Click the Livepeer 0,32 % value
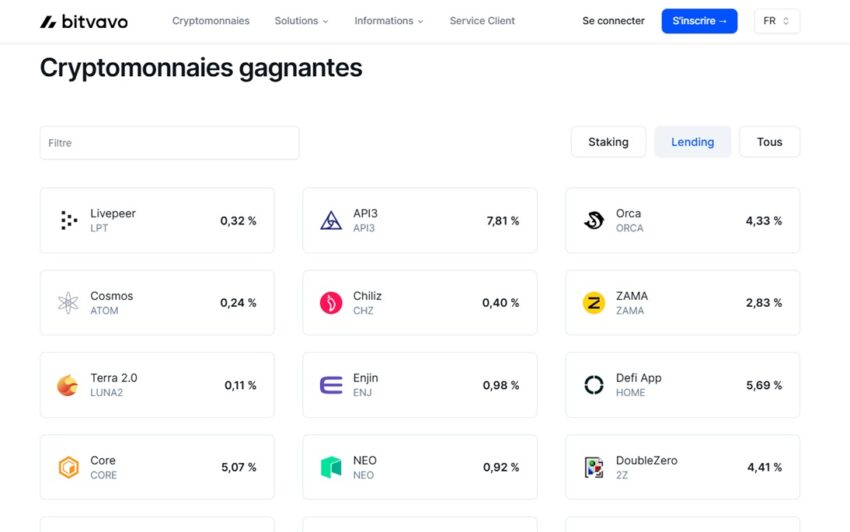 point(238,221)
